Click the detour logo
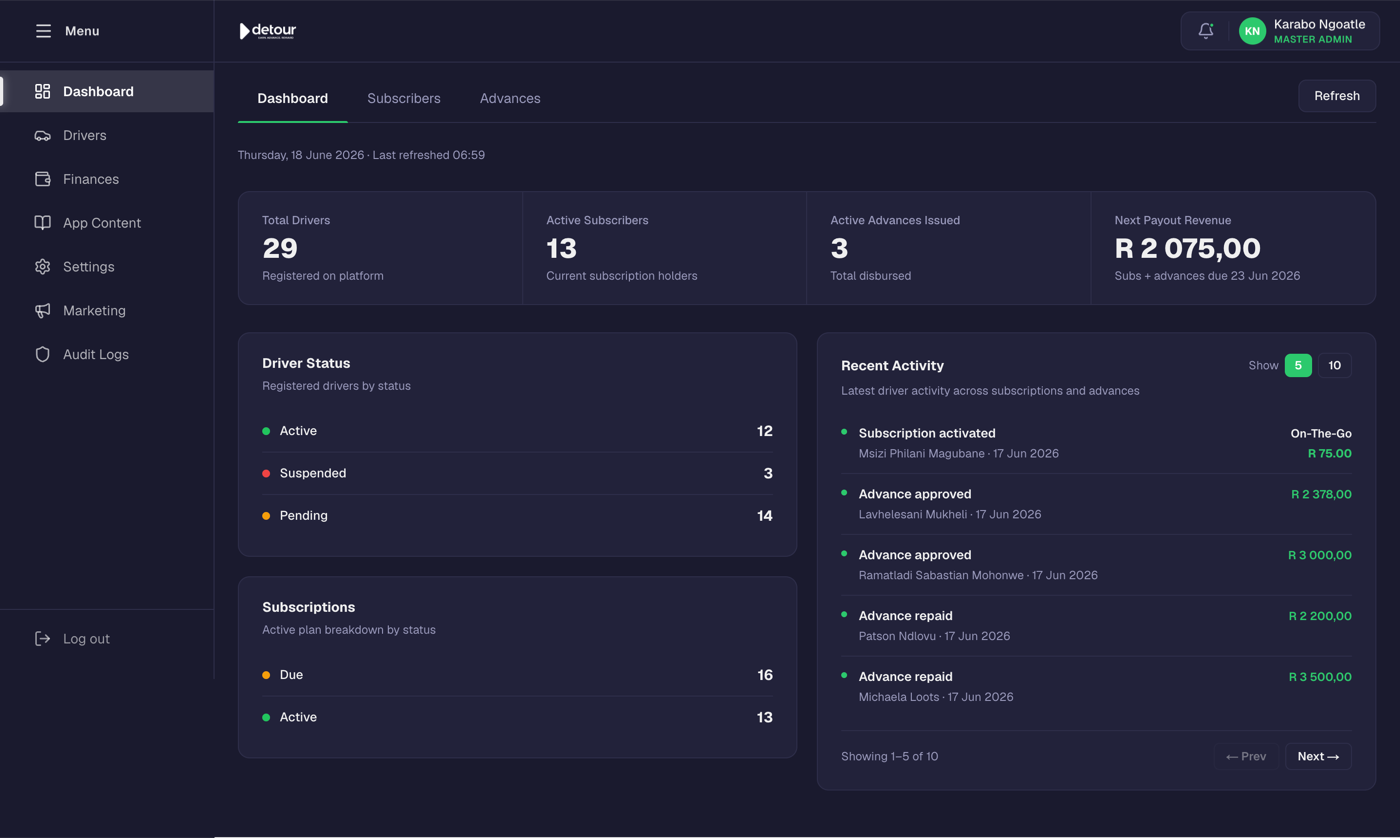This screenshot has height=838, width=1400. 268,31
